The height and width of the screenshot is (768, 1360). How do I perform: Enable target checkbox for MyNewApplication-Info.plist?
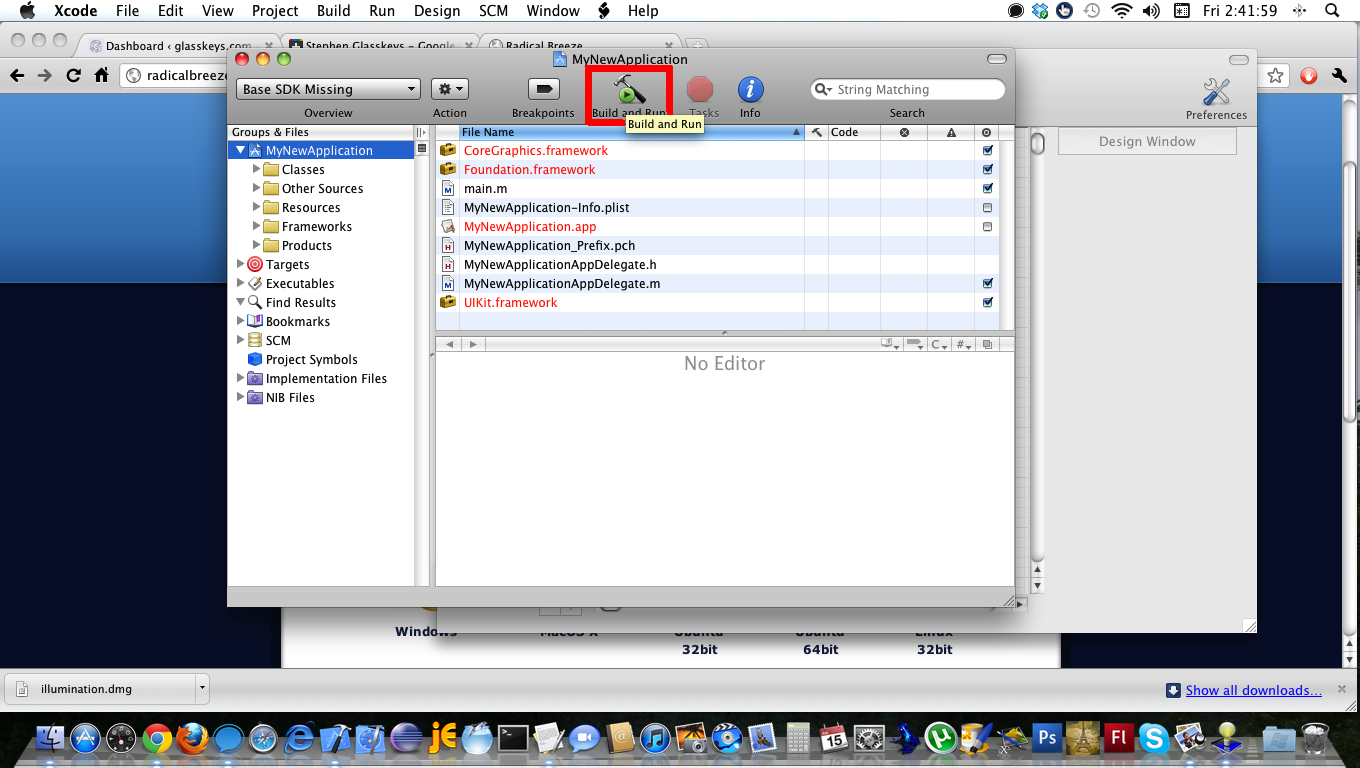pos(987,208)
